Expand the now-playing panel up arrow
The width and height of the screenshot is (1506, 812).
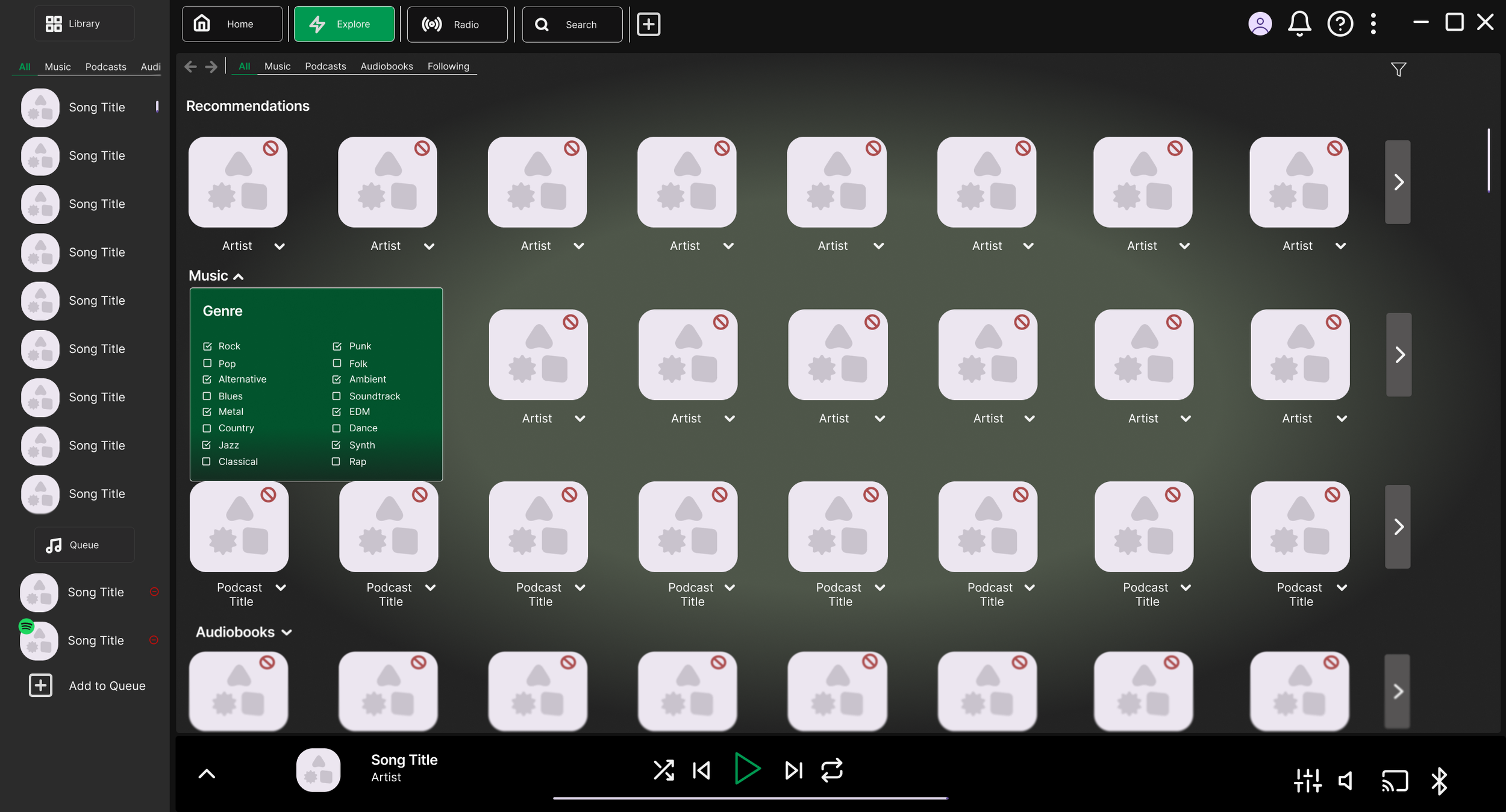point(207,774)
